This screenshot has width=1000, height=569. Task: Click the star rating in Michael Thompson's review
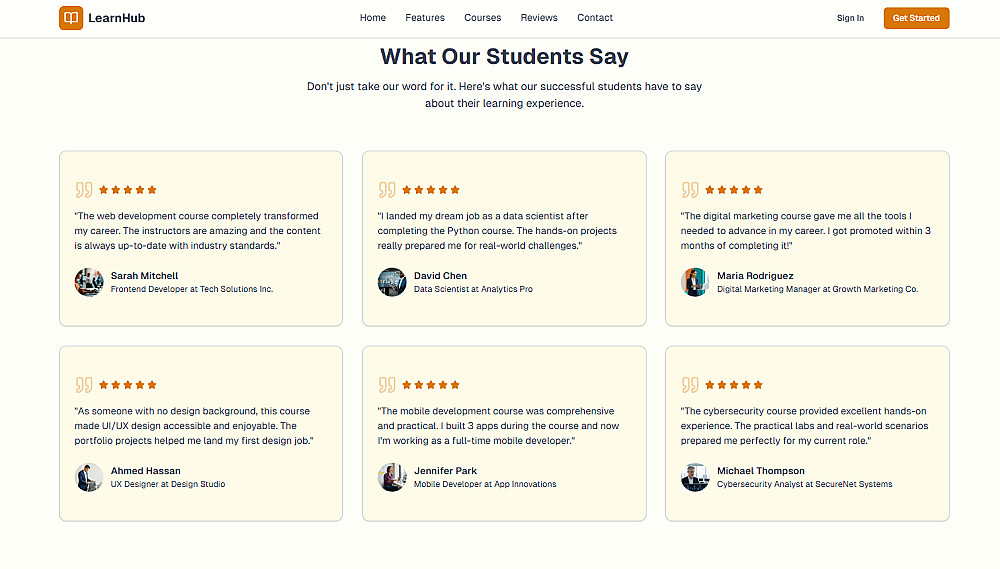734,385
